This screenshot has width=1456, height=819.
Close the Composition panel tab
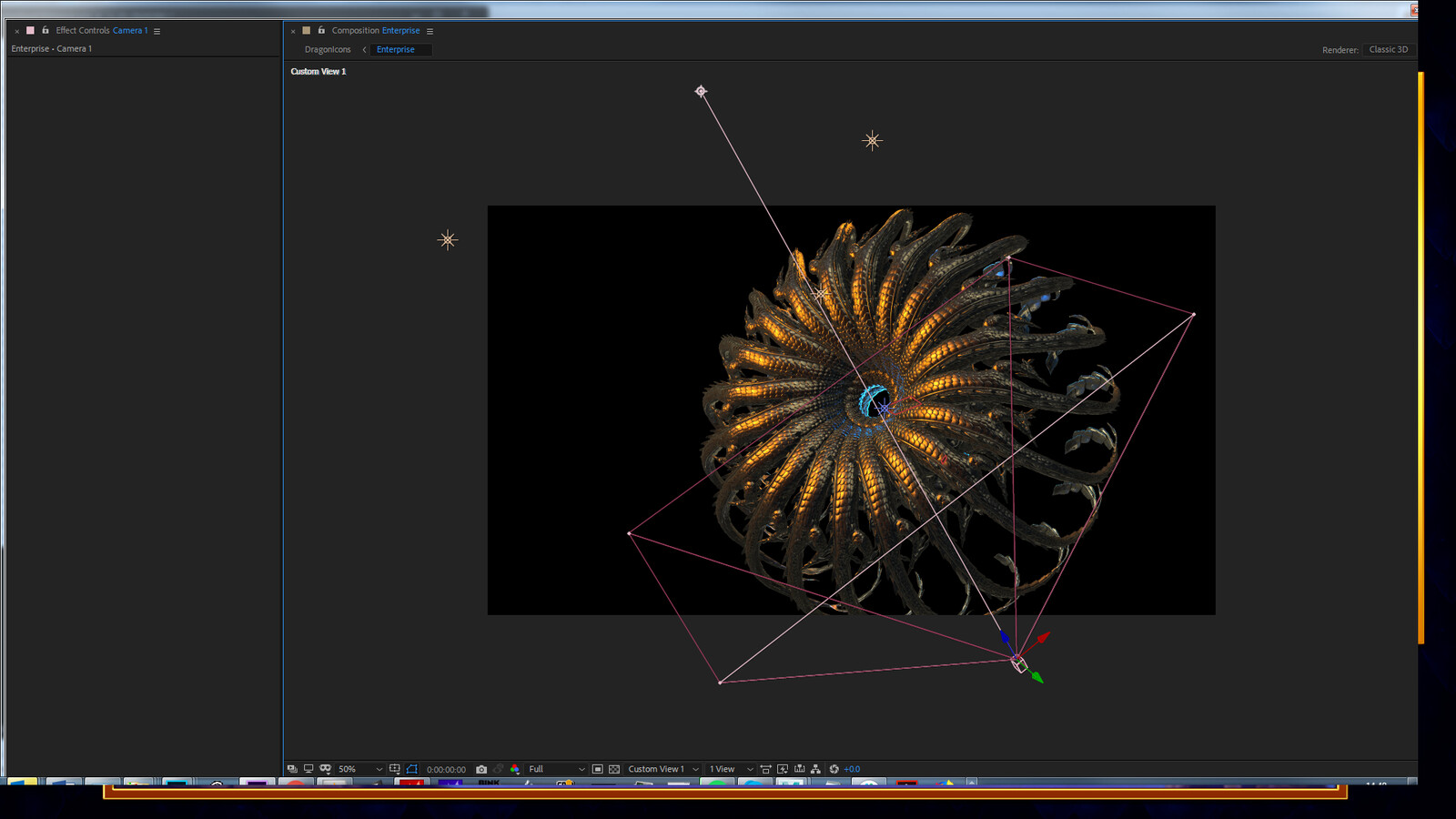click(293, 31)
